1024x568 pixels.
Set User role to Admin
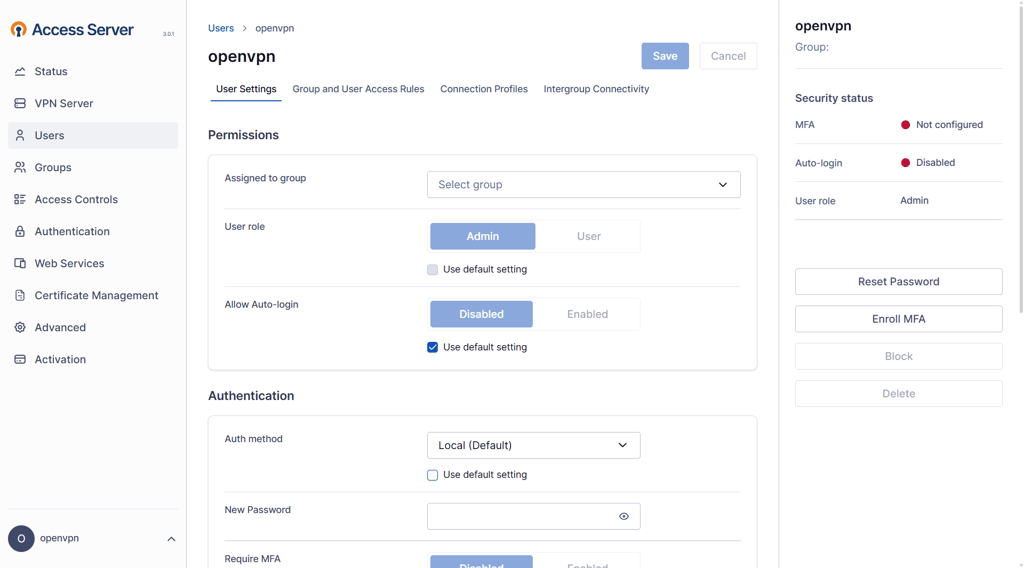pos(483,236)
